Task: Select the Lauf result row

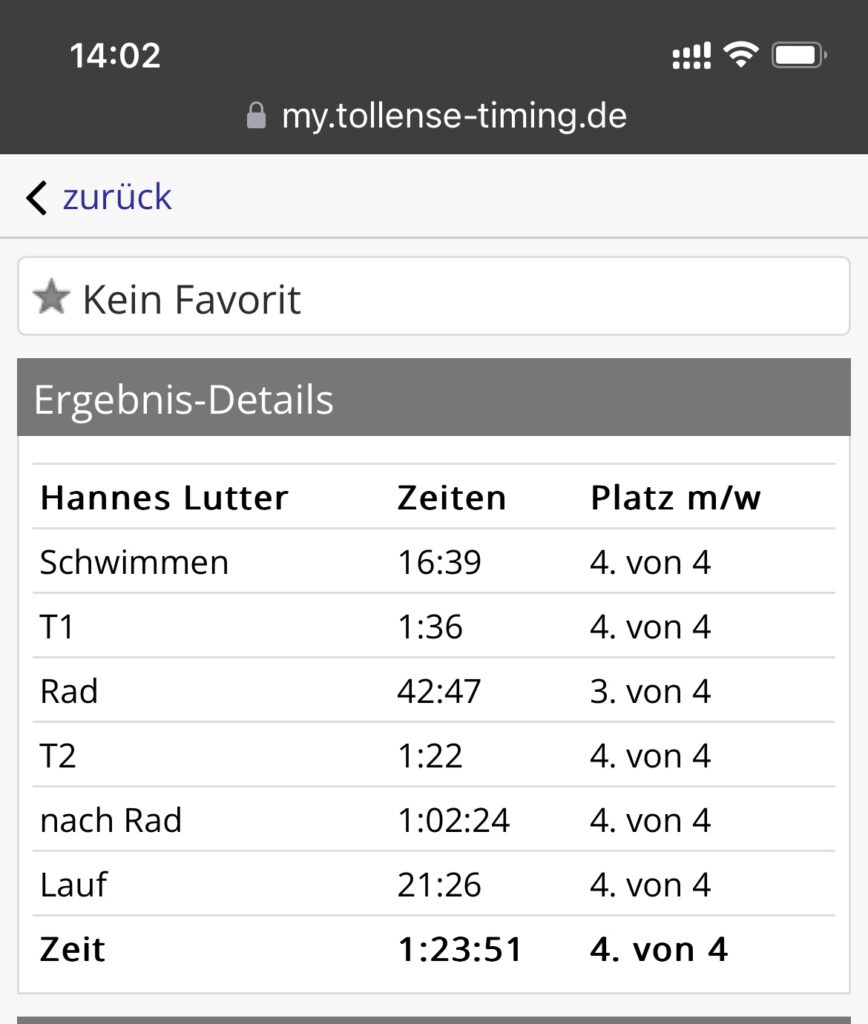Action: point(434,884)
